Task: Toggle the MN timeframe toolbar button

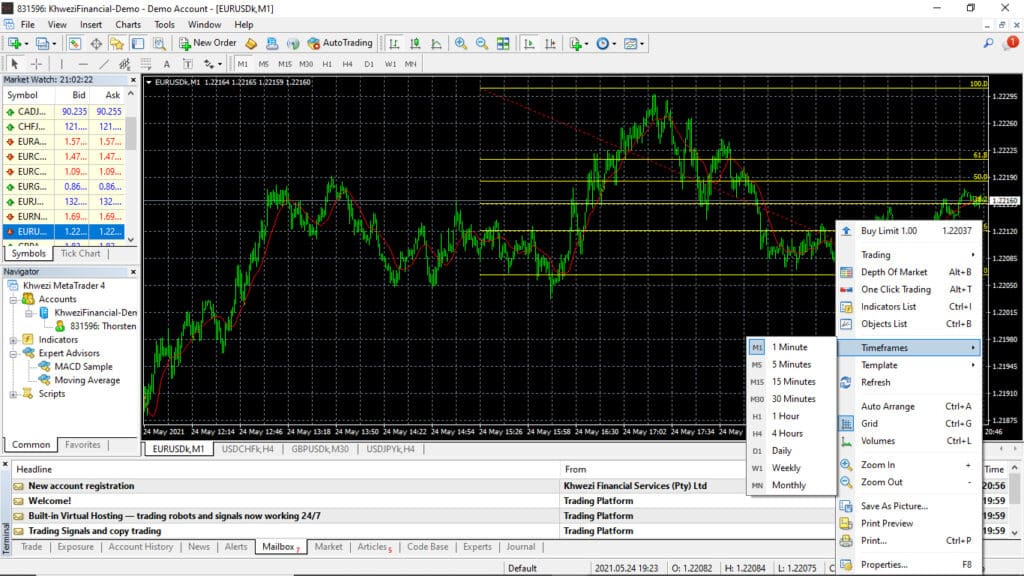Action: (x=410, y=64)
